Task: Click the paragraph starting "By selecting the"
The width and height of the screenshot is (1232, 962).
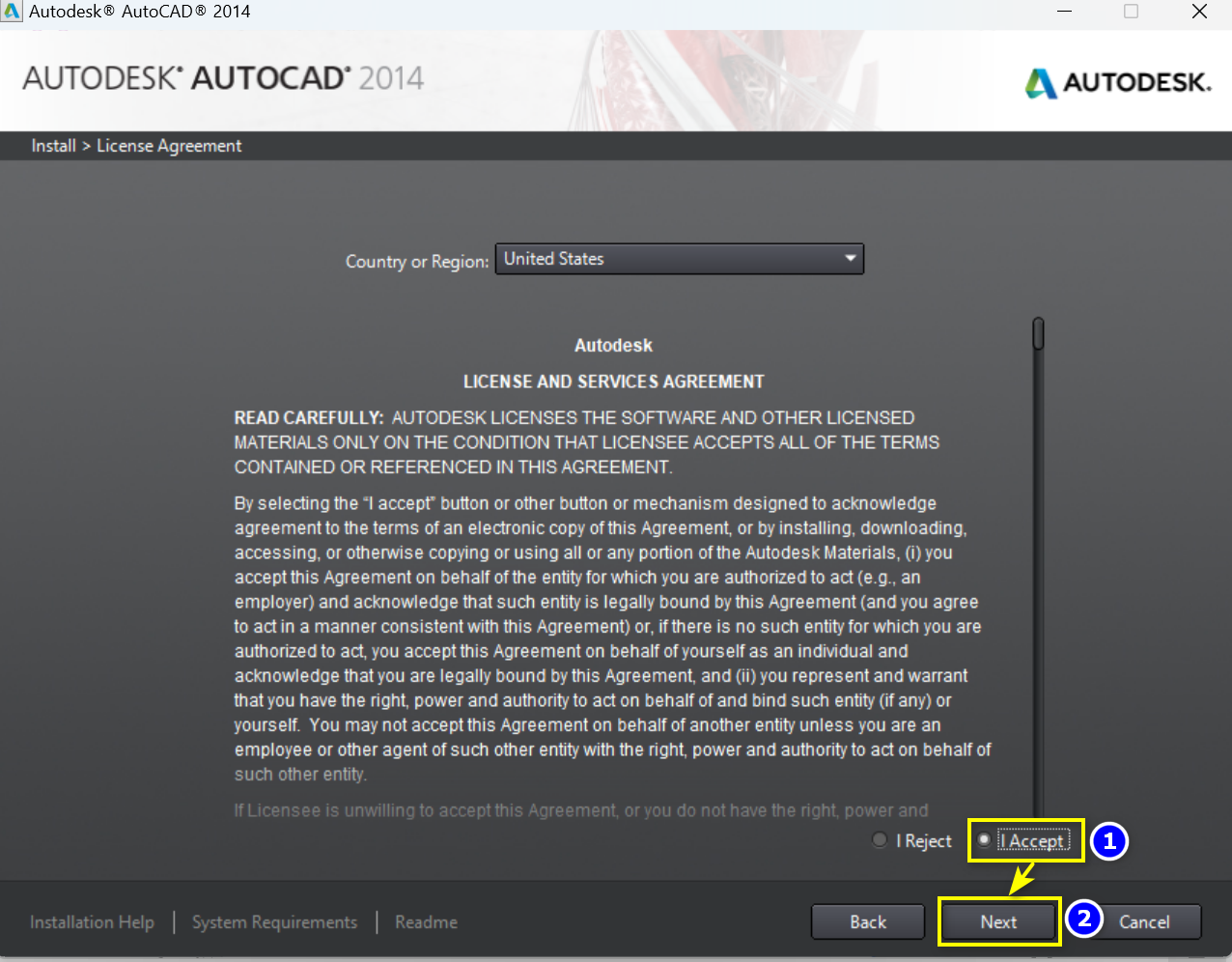Action: click(613, 638)
